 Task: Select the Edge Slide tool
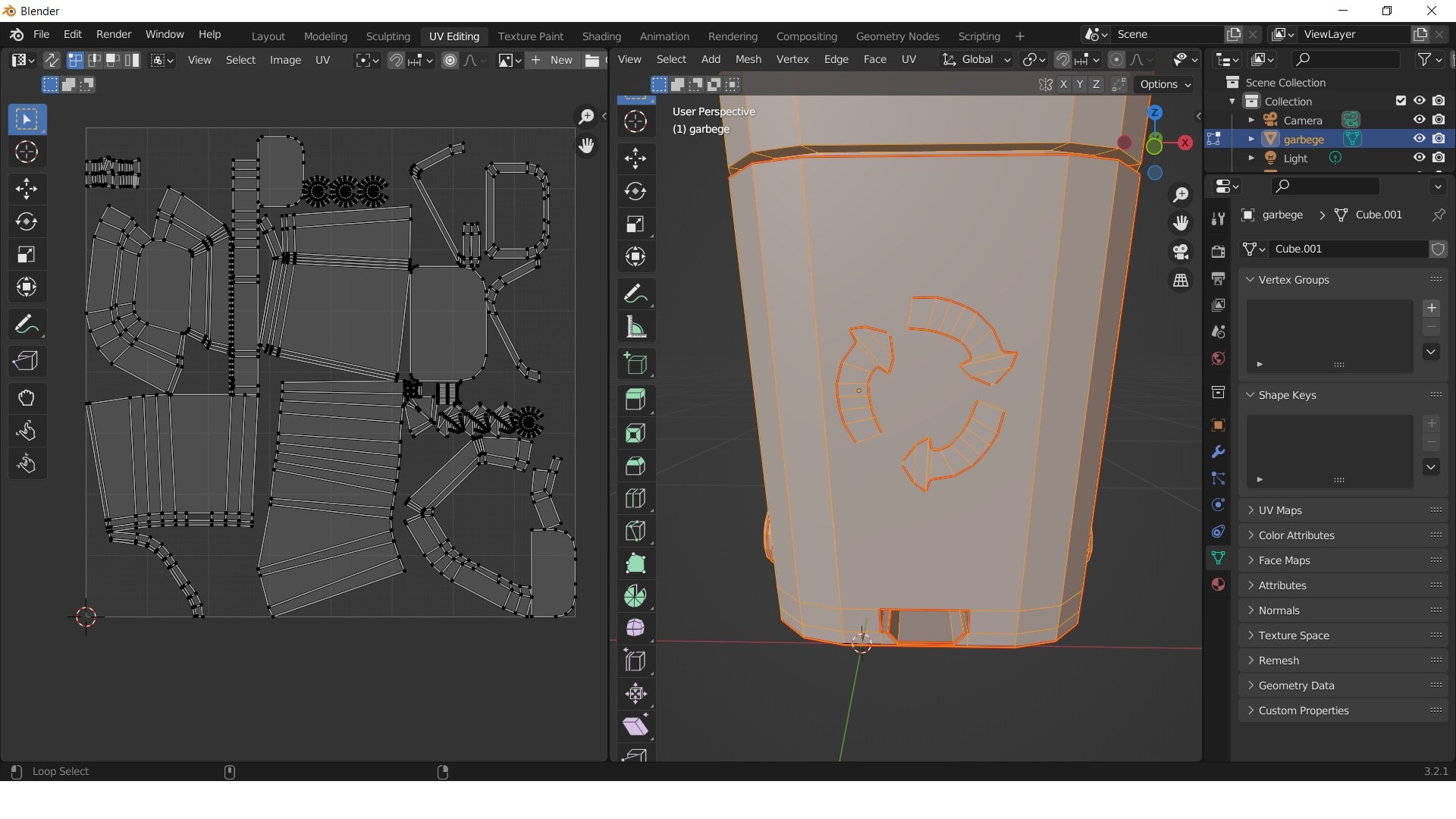tap(635, 661)
